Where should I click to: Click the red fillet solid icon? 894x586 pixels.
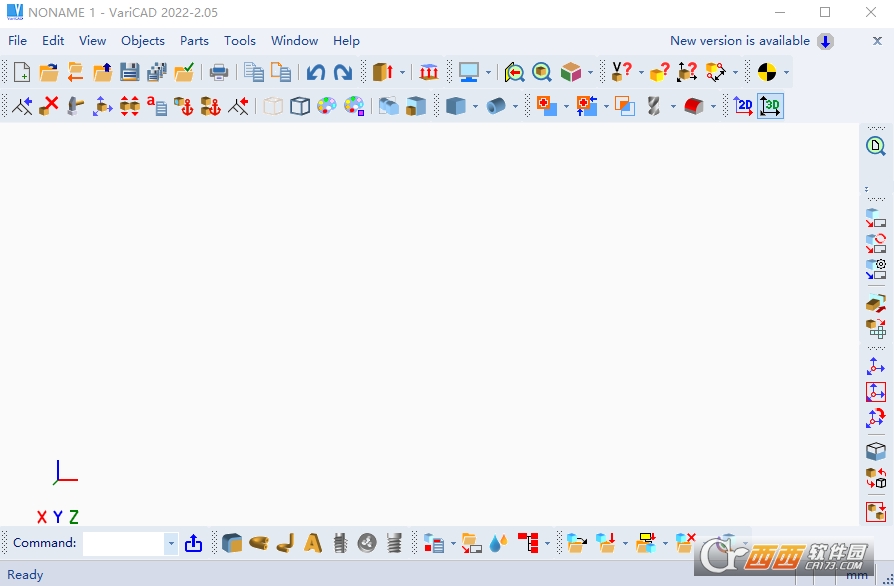point(693,106)
